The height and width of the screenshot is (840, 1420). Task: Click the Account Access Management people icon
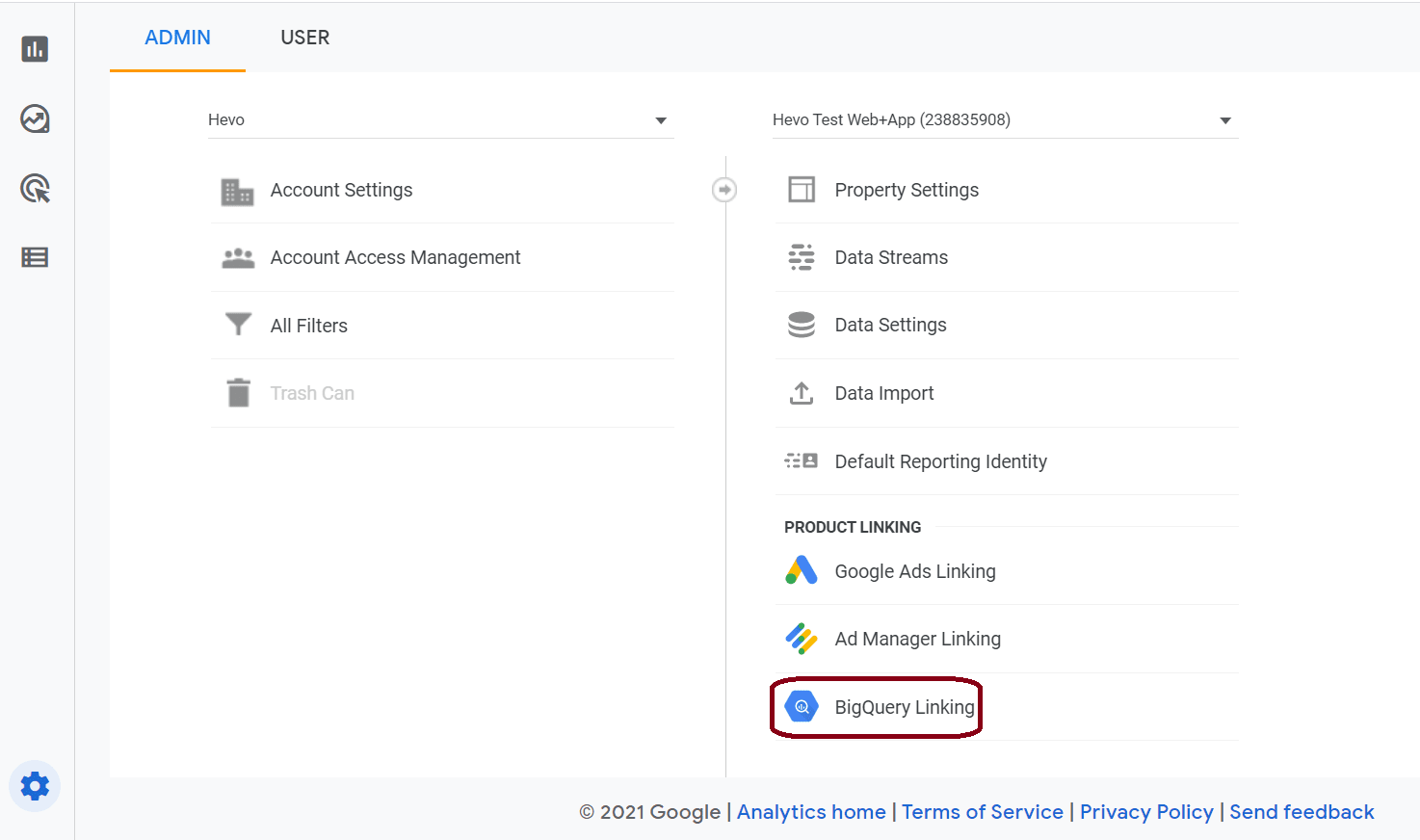[x=238, y=258]
